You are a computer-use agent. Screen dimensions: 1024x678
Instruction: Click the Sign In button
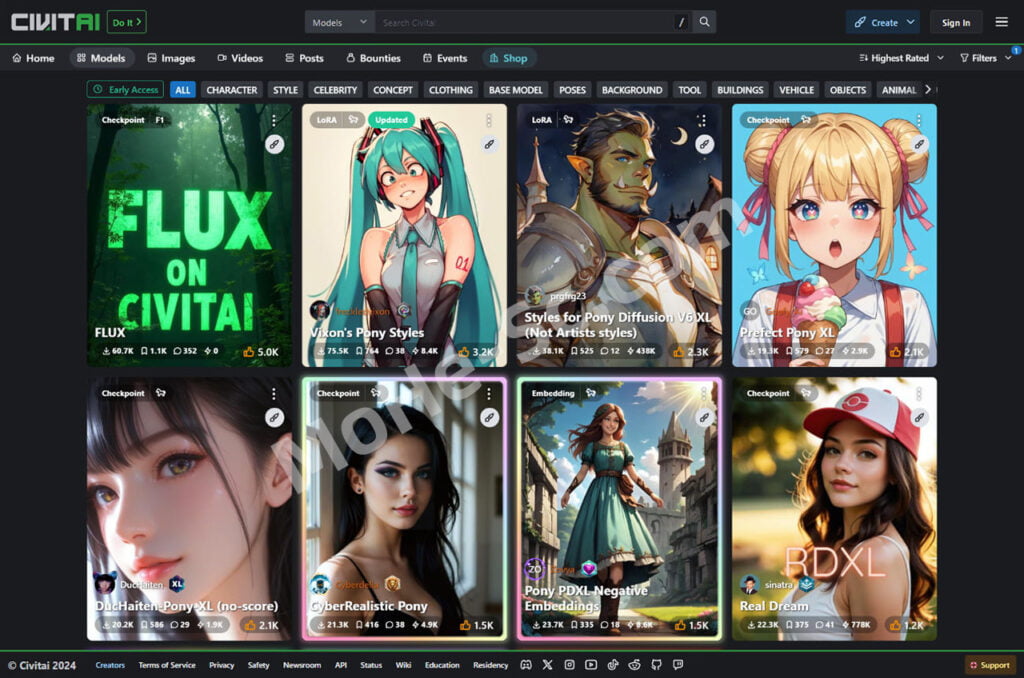(955, 22)
